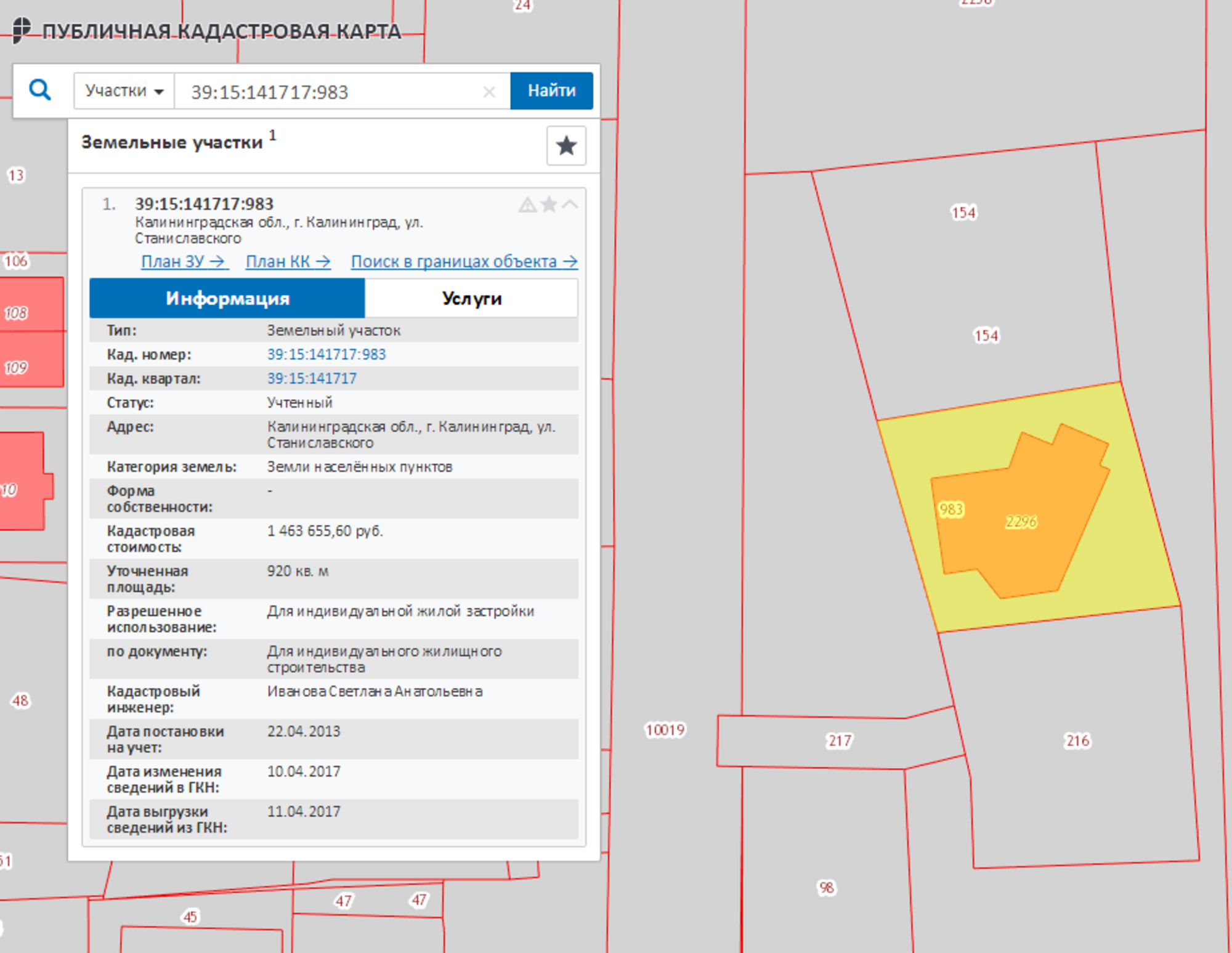Click parcel label 106 on the map

[x=15, y=261]
